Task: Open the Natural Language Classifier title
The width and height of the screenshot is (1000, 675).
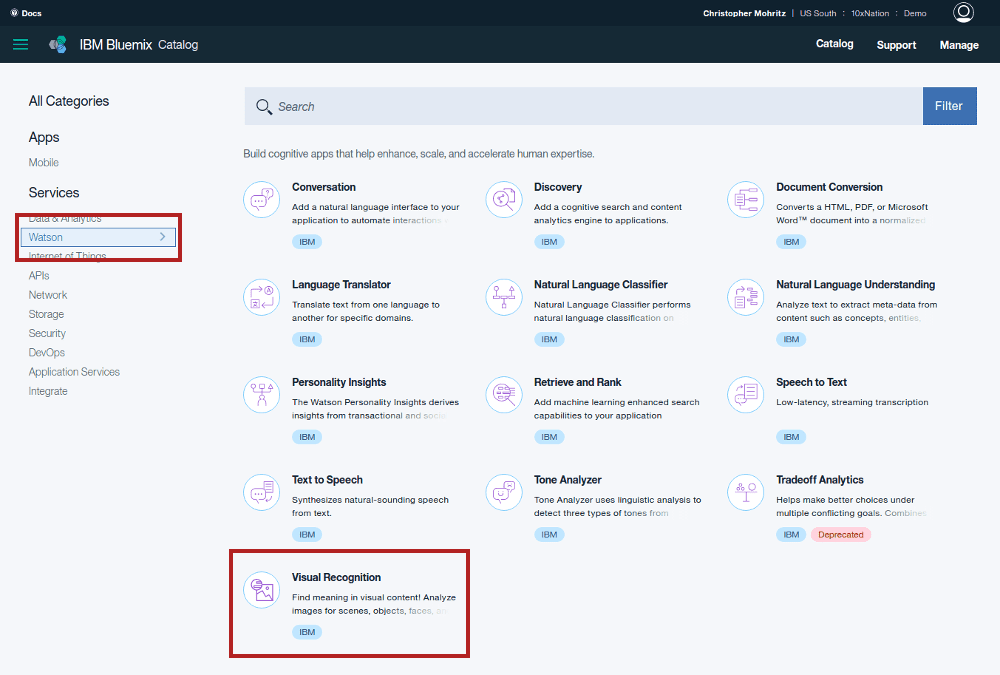Action: [601, 285]
